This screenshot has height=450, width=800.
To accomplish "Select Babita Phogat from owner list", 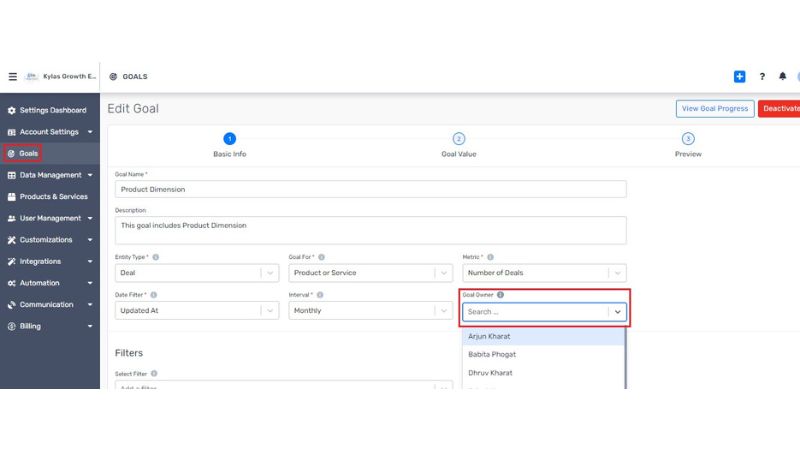I will click(492, 354).
